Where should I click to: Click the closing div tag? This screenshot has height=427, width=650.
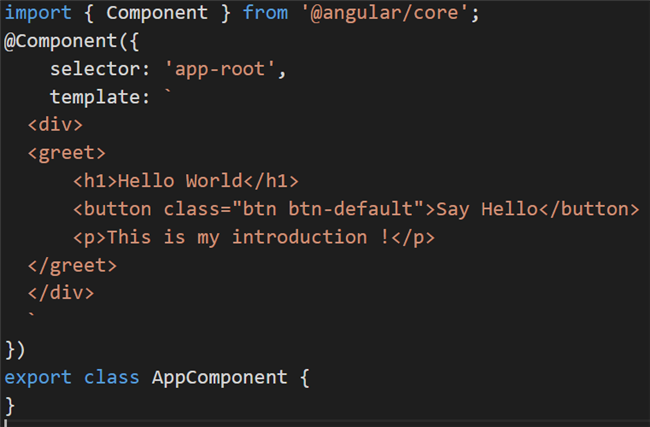(x=61, y=293)
